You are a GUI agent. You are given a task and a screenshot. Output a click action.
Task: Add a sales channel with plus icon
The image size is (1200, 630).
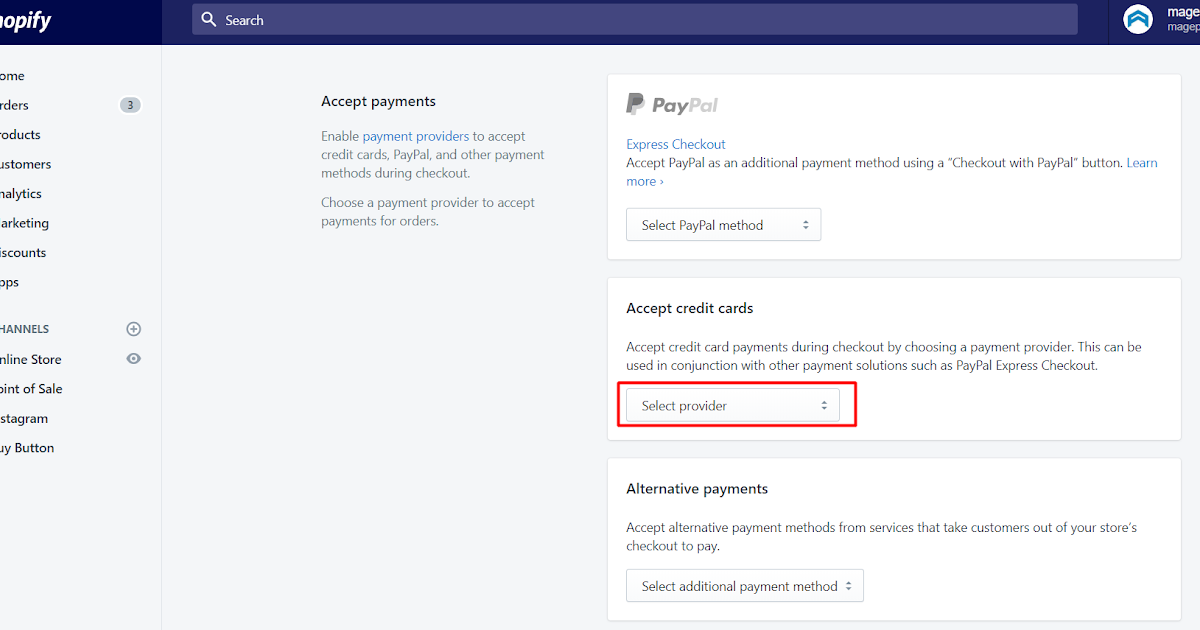click(134, 329)
